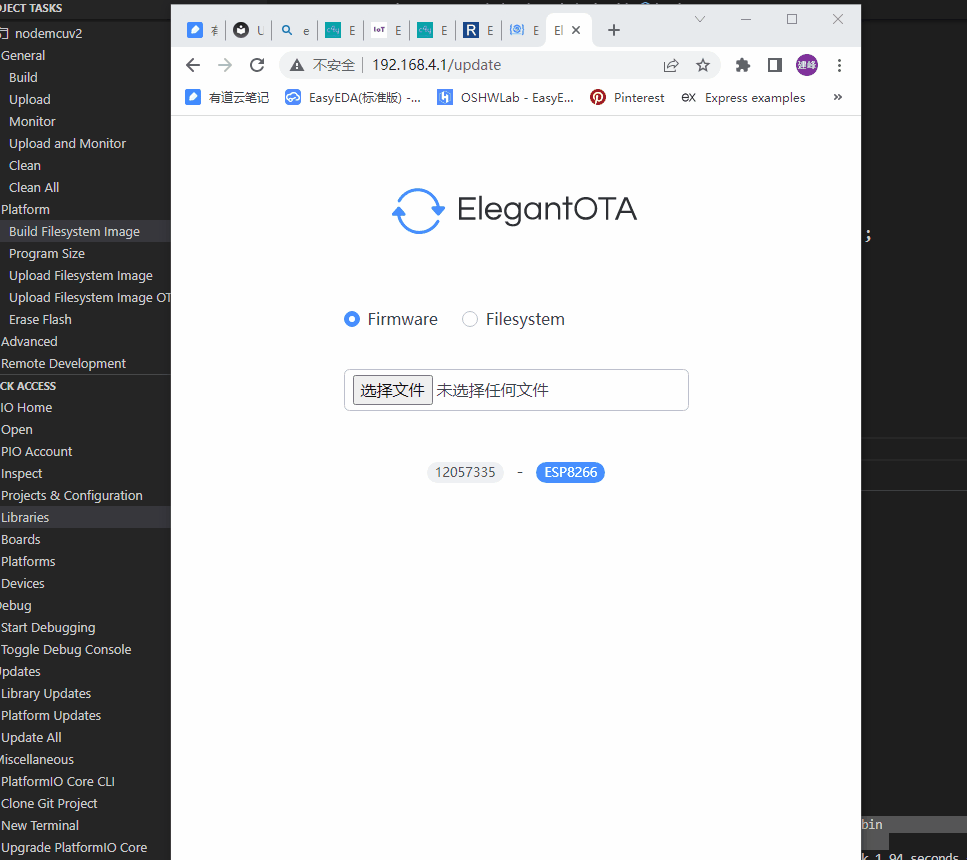Show more bookmarks with the double chevron
The height and width of the screenshot is (860, 967).
[x=837, y=97]
